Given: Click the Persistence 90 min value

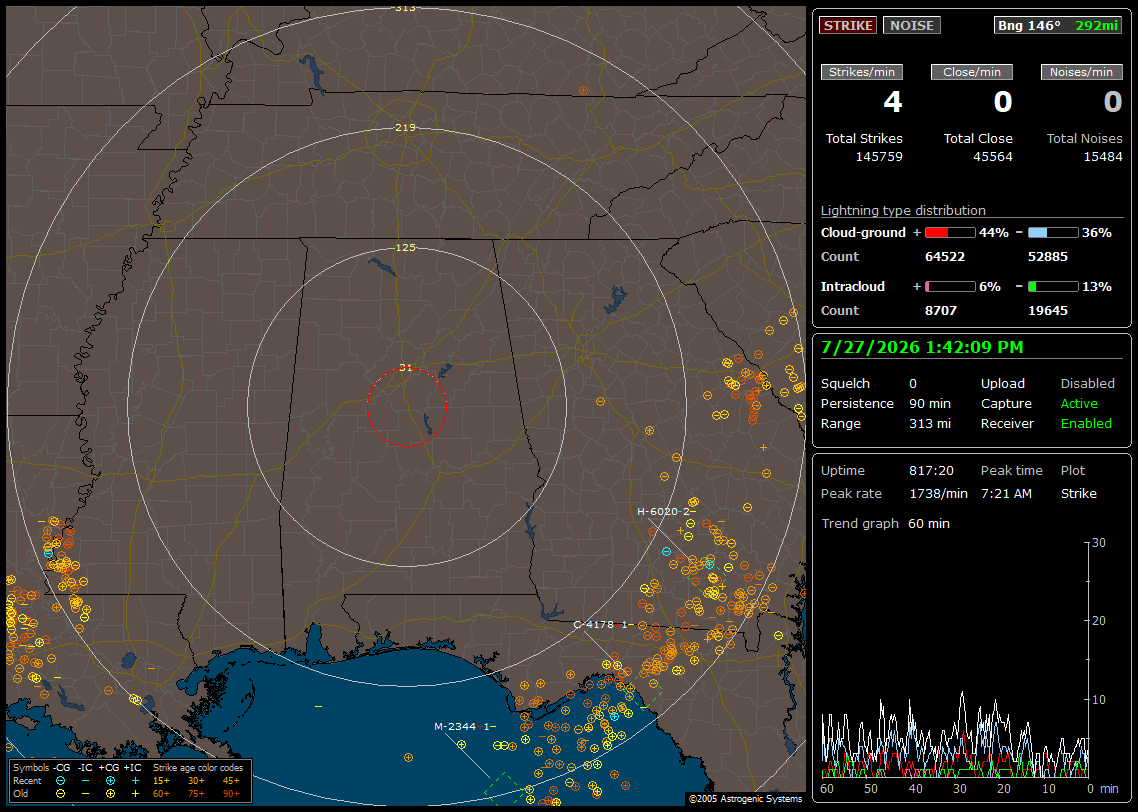Looking at the screenshot, I should click(x=930, y=403).
